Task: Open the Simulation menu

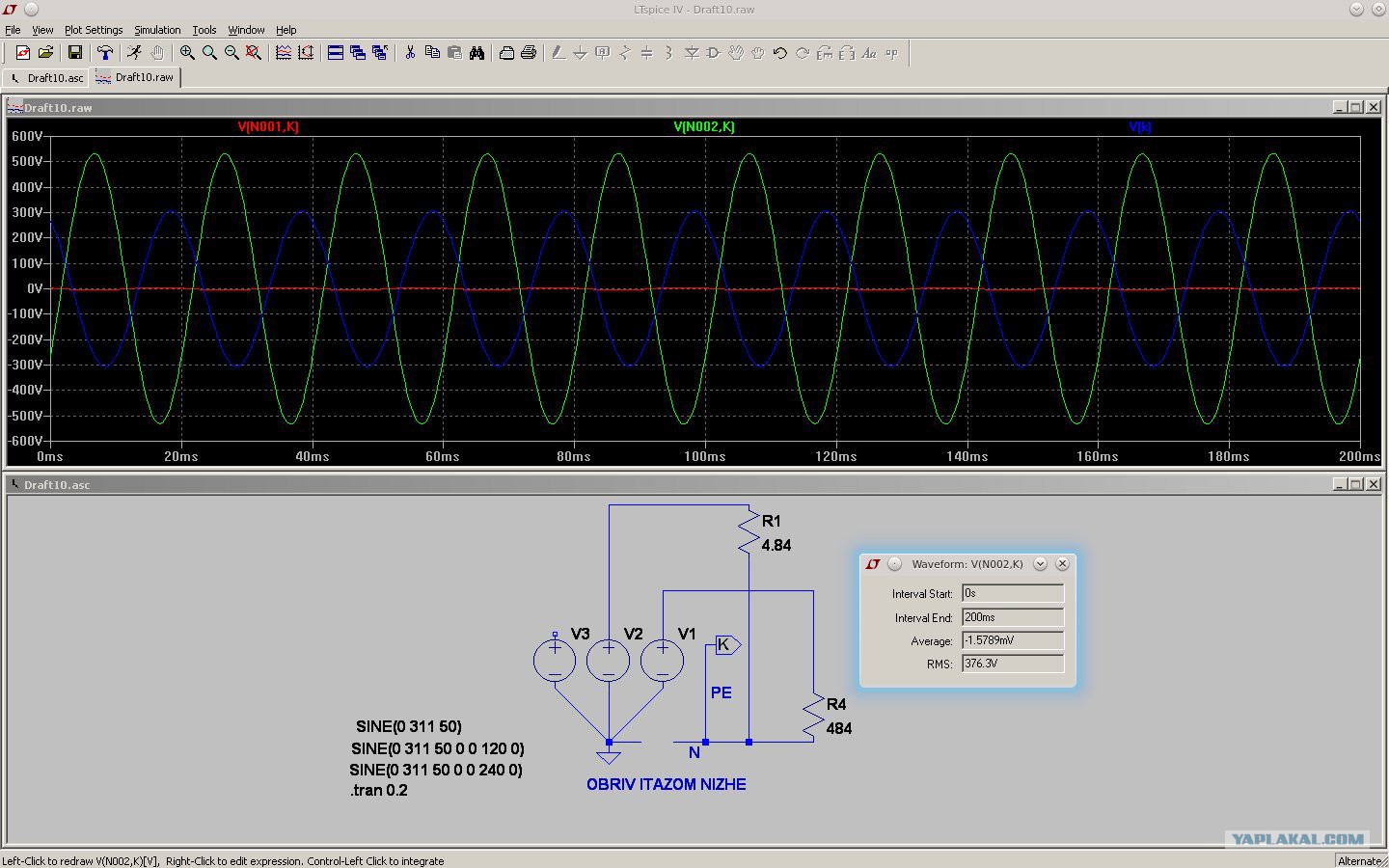Action: tap(157, 30)
